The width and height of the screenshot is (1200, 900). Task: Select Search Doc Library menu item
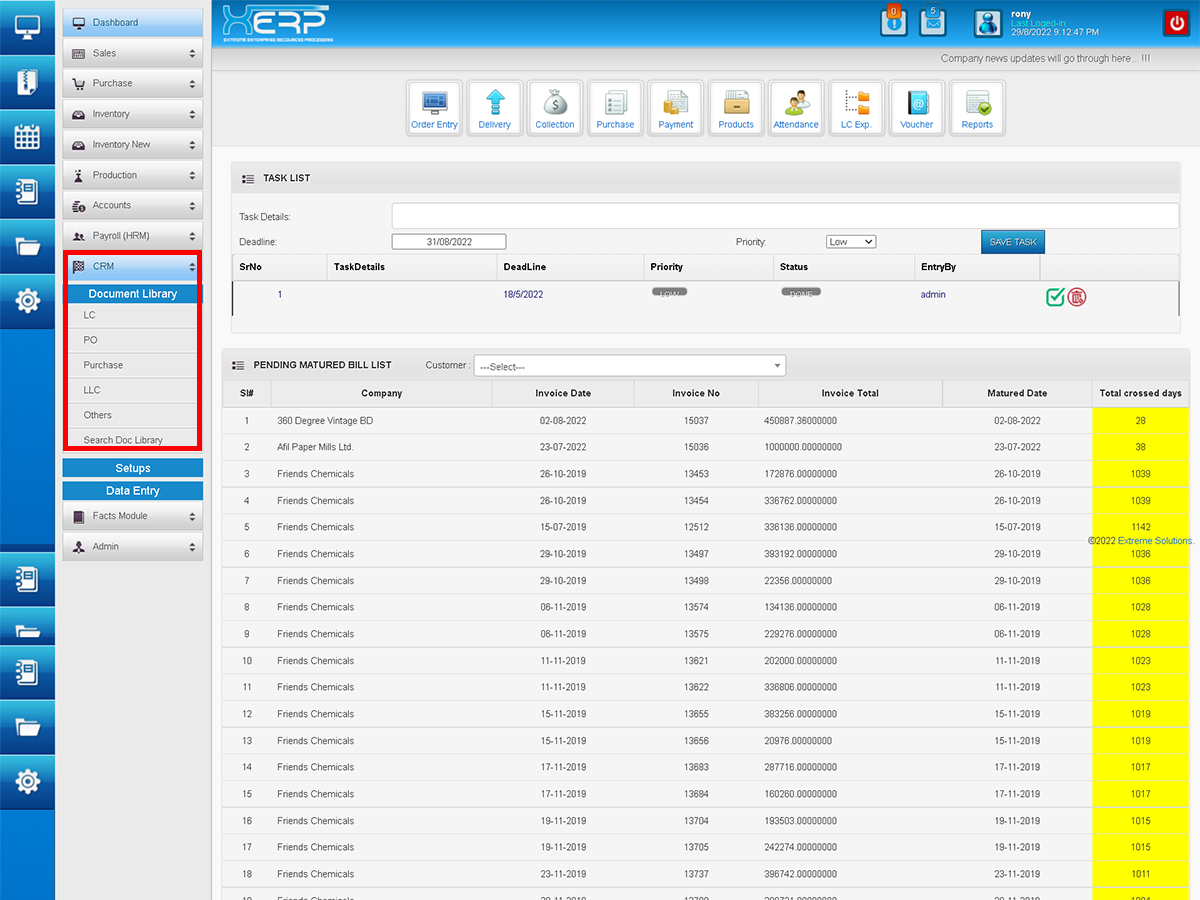[x=123, y=440]
